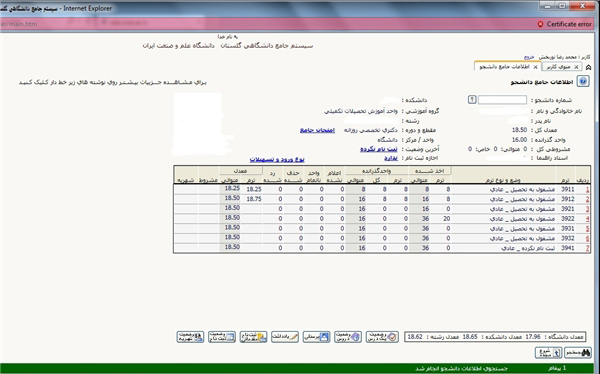Click the وضع و نوع ترم column header

(503, 180)
